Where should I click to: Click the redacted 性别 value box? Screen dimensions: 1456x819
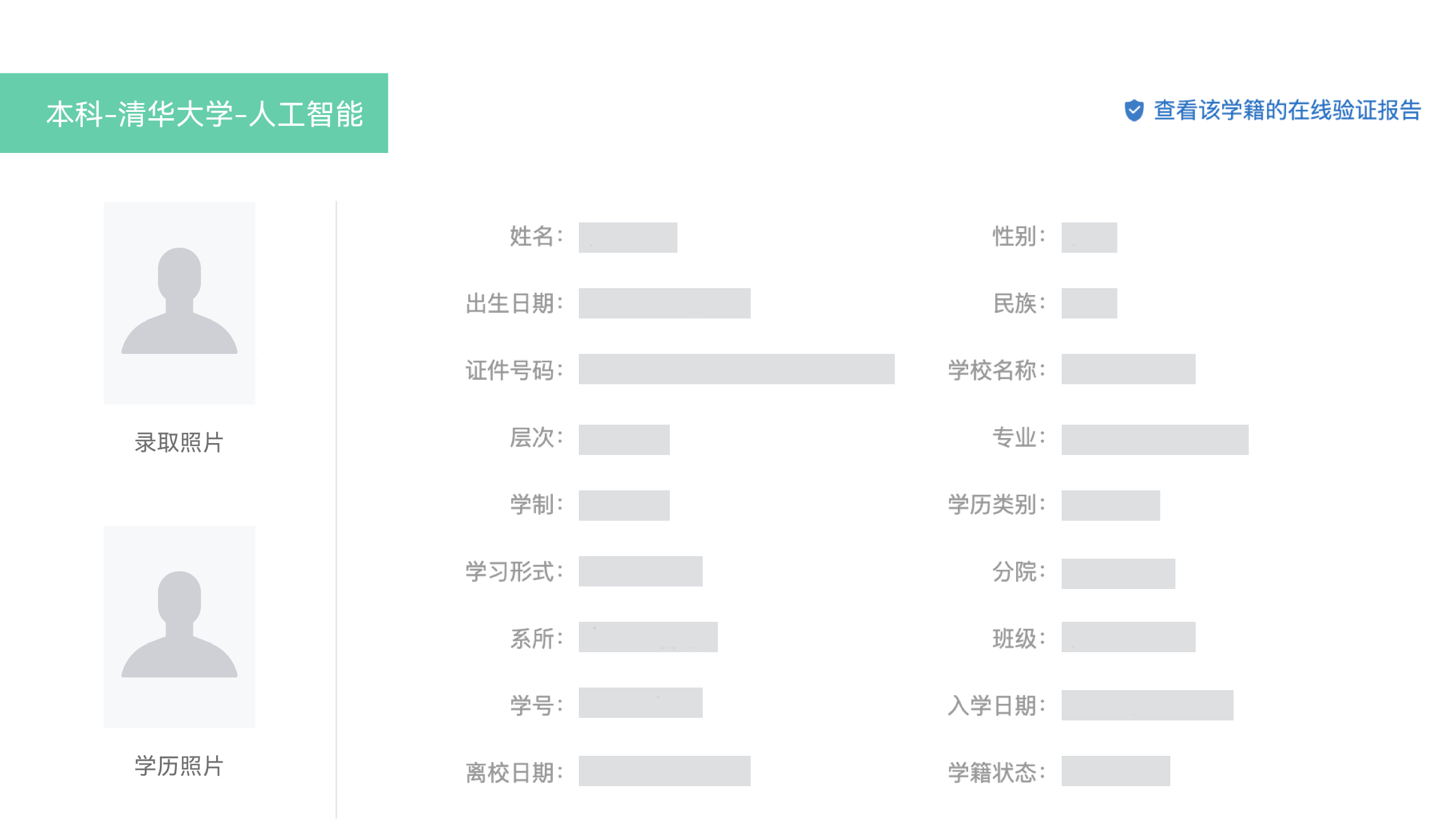pyautogui.click(x=1089, y=238)
